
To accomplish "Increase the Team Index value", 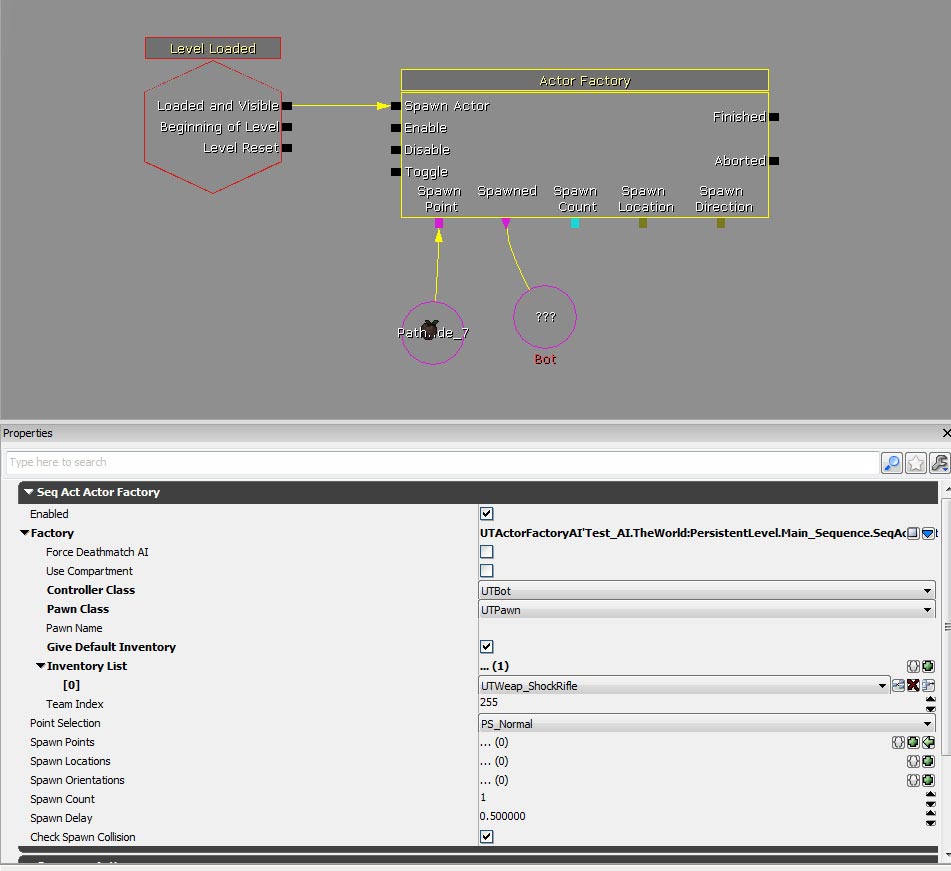I will point(932,700).
